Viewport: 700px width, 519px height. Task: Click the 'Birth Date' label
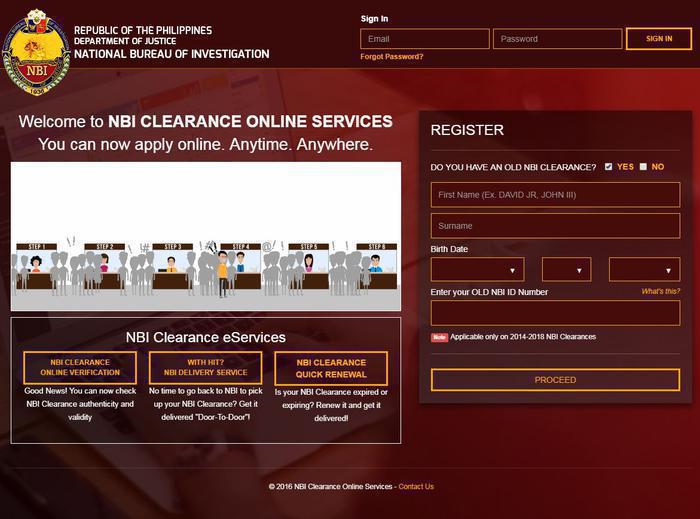pyautogui.click(x=449, y=249)
